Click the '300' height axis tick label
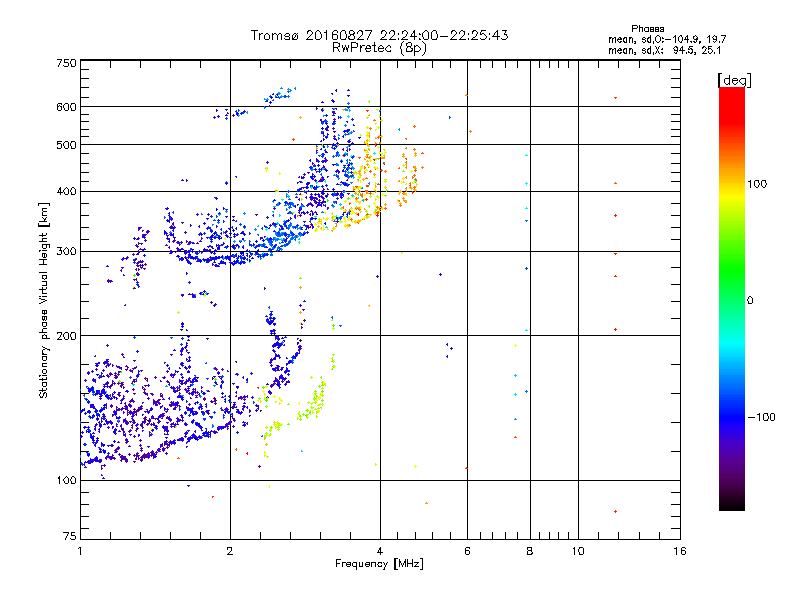800x600 pixels. [x=66, y=251]
